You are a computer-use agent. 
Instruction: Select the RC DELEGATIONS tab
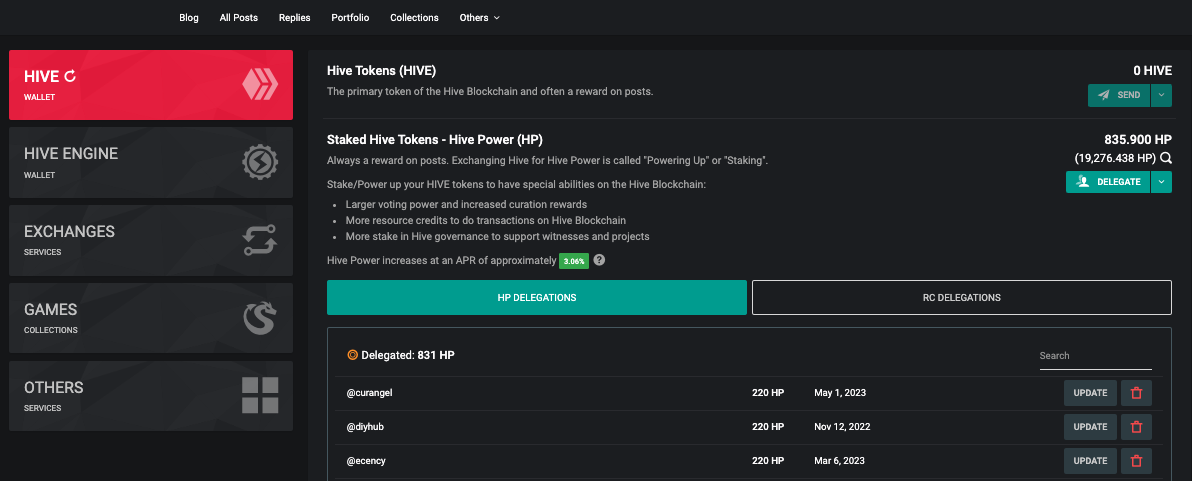[x=962, y=297]
